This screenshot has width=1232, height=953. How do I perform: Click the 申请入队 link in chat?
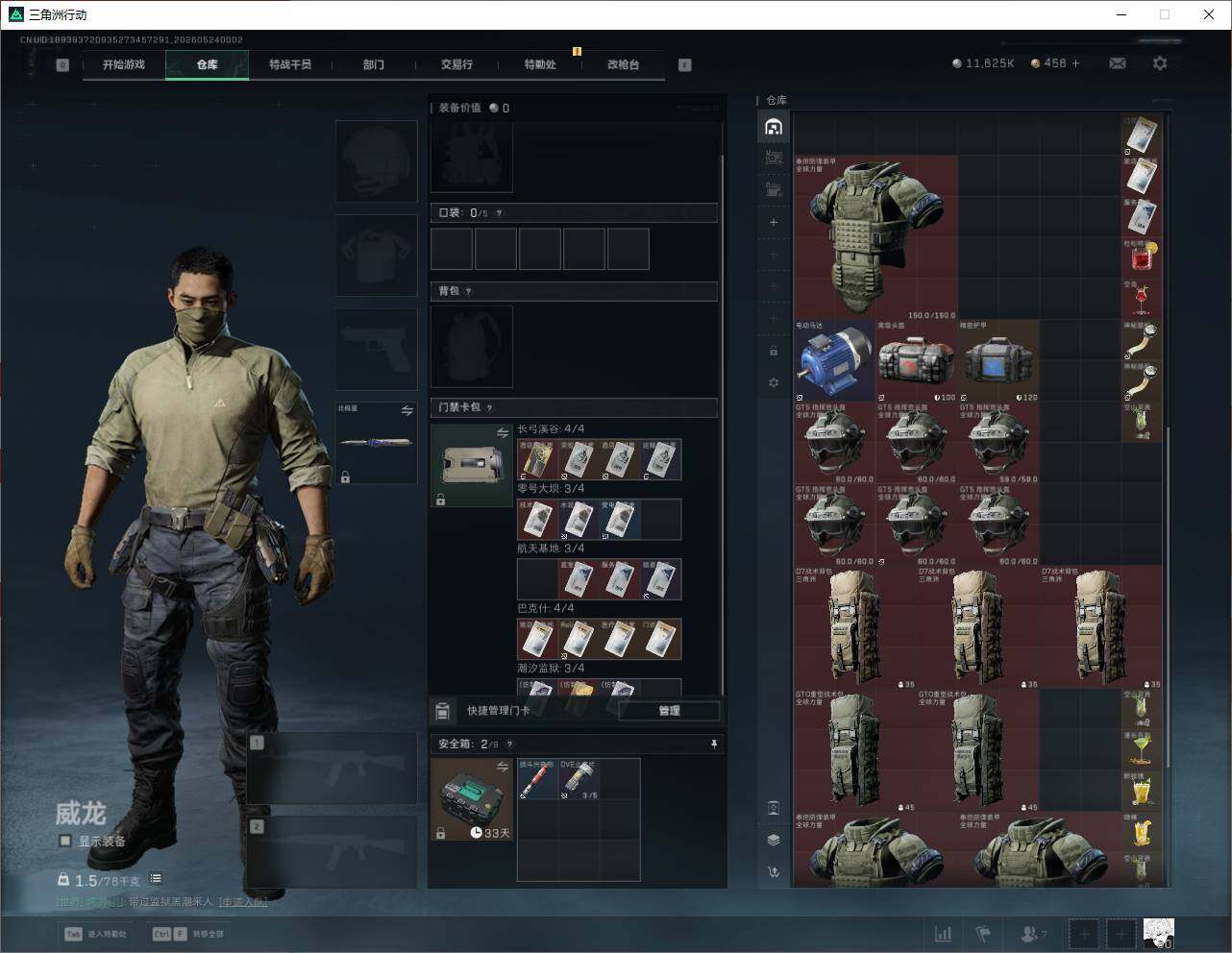[244, 901]
